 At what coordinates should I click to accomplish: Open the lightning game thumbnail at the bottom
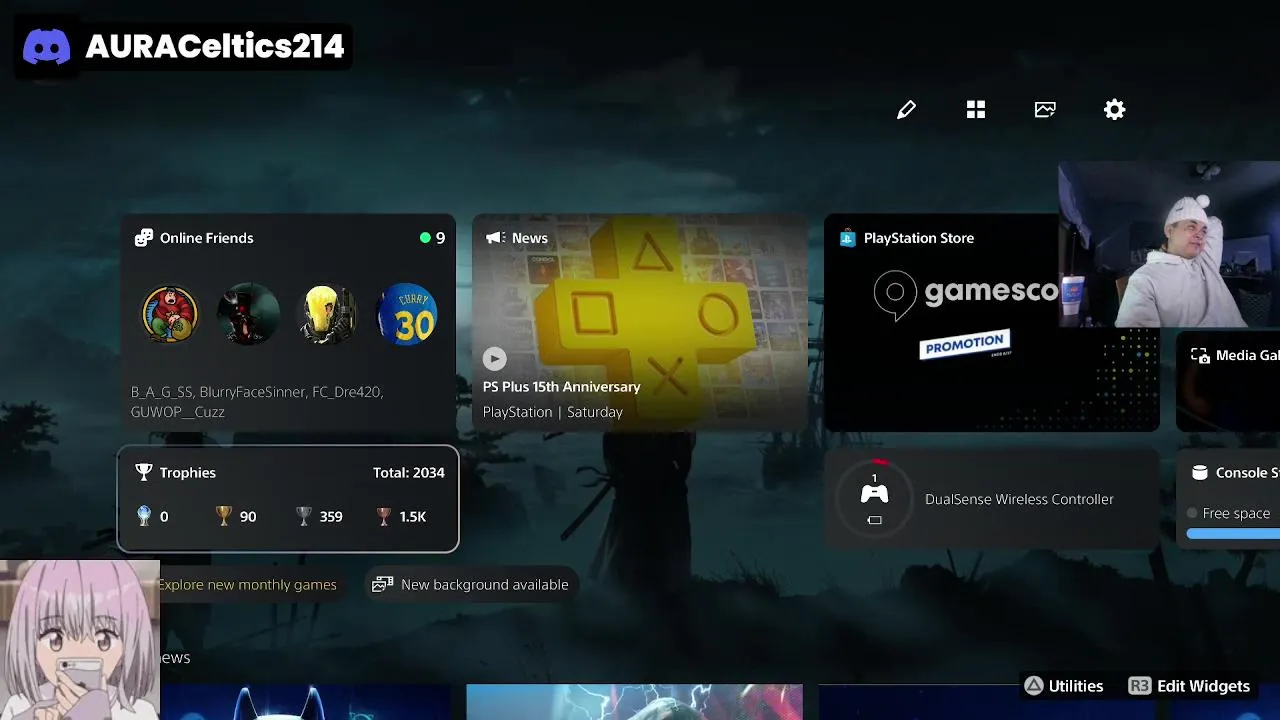pos(634,702)
